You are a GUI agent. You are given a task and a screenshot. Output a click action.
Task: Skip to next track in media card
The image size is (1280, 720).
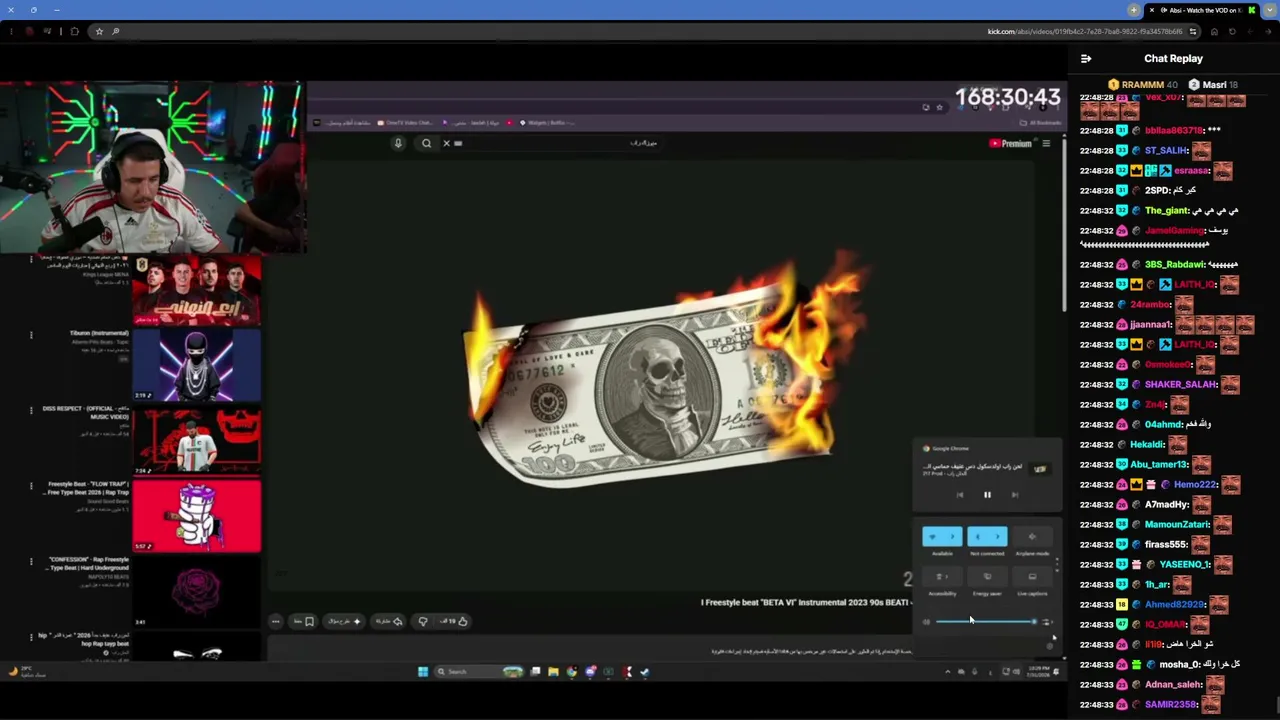[1014, 494]
